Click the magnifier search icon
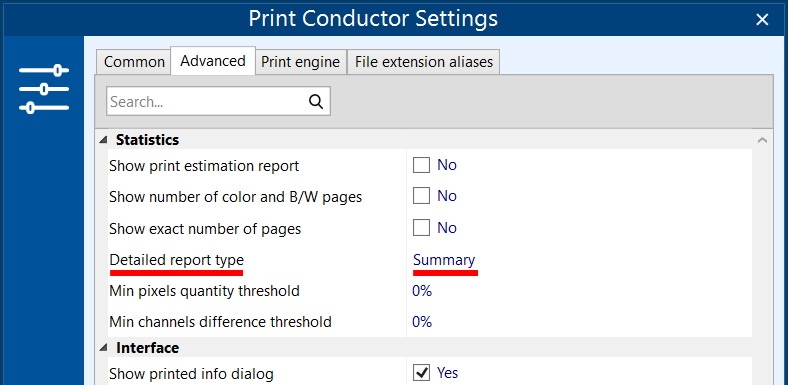The width and height of the screenshot is (788, 385). coord(316,102)
